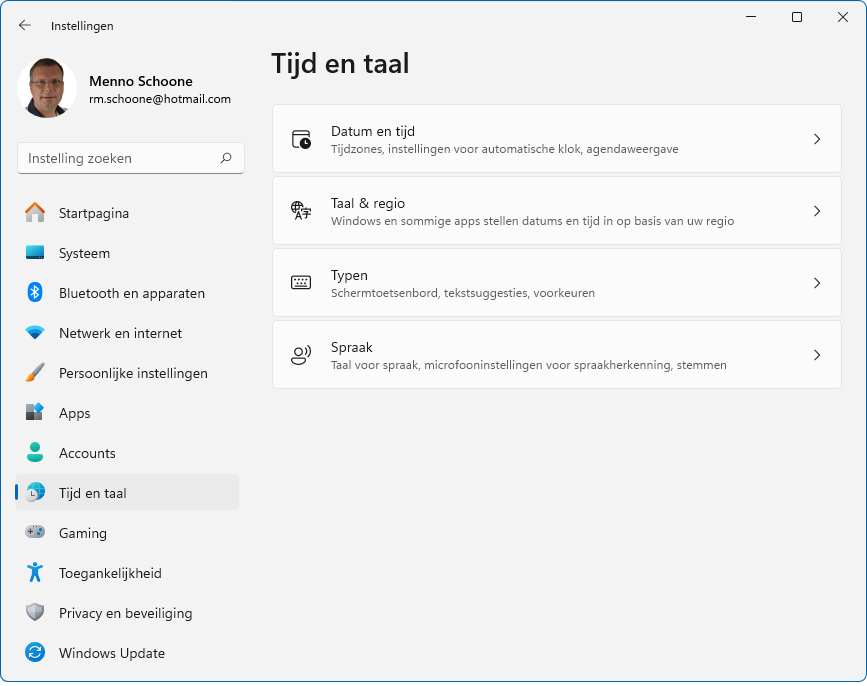Click the rm.schoone@hotmail.com email text

pos(160,99)
